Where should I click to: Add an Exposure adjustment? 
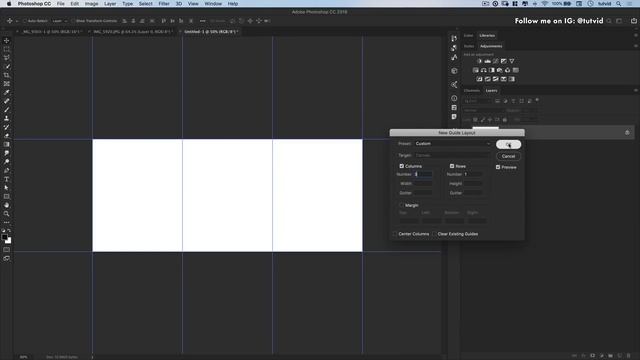(x=504, y=61)
